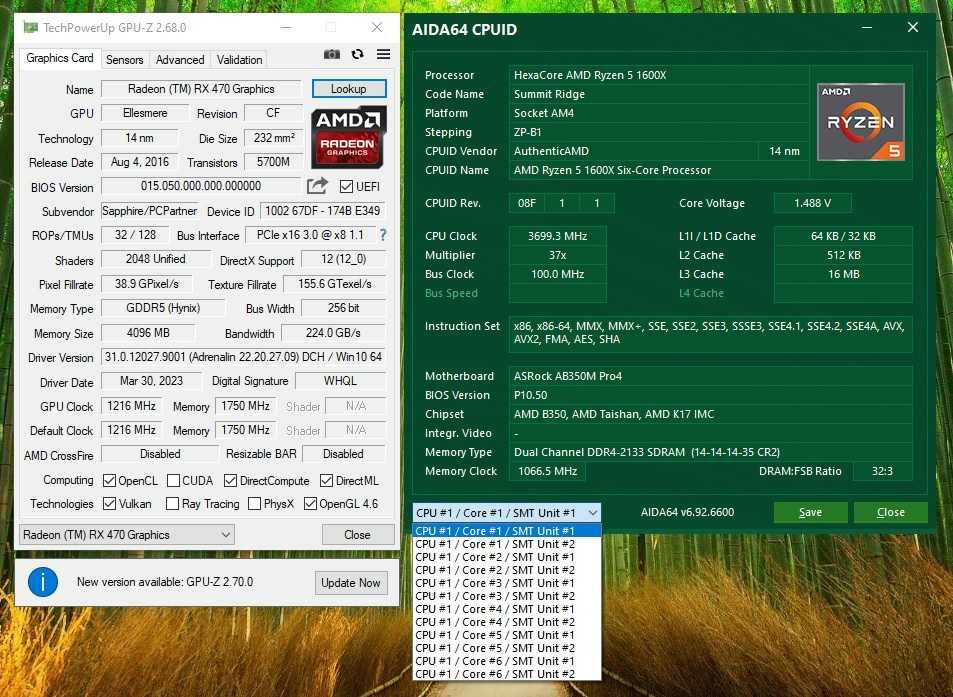Click Save in AIDA64 CPUID
This screenshot has width=953, height=697.
tap(810, 512)
